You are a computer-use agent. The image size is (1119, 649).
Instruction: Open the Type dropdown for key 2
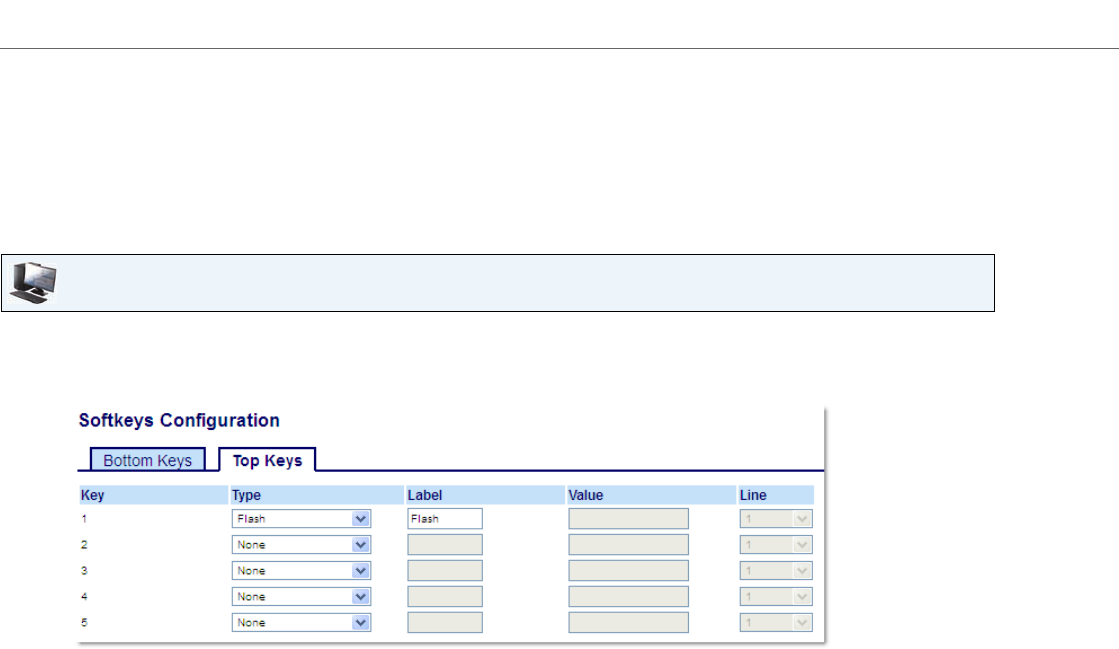(x=301, y=545)
